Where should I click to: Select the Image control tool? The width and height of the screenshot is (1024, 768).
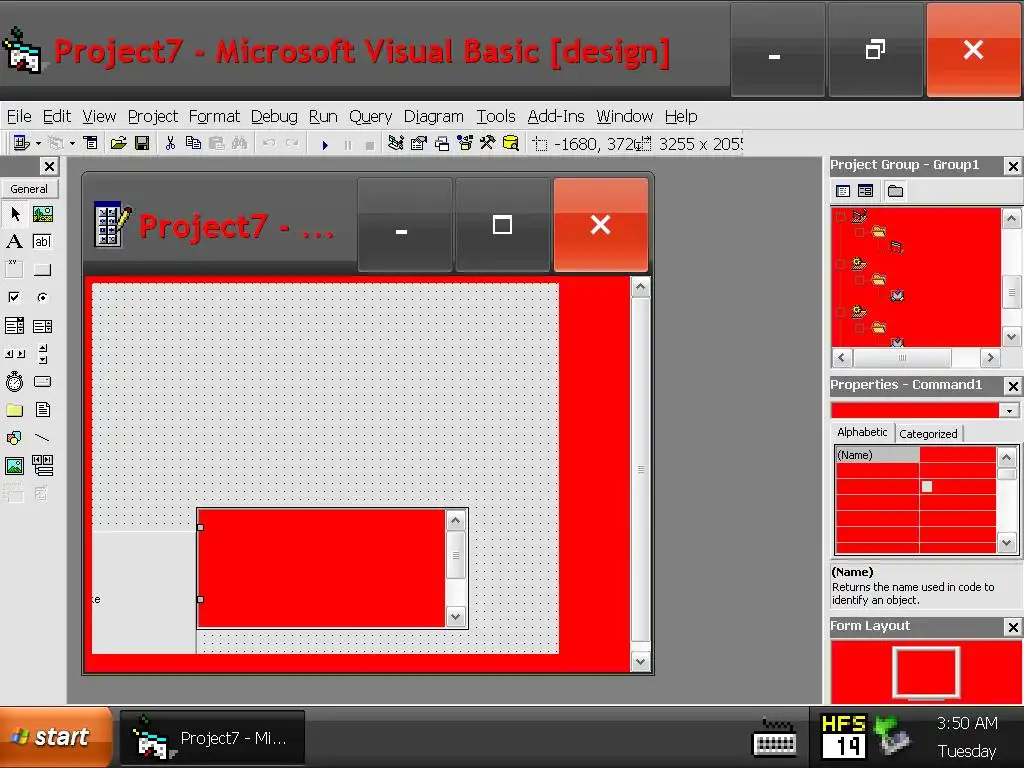click(14, 466)
